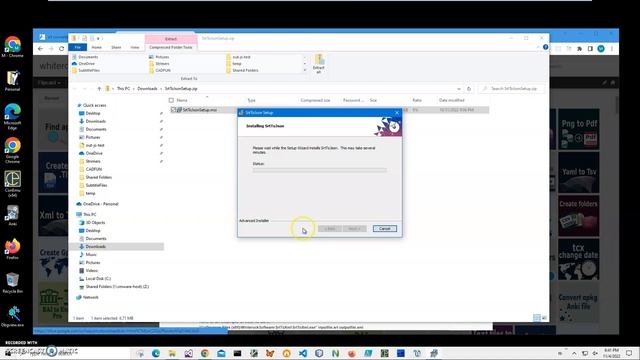Open SubtitleFiles folder in navigation pane

pyautogui.click(x=96, y=185)
